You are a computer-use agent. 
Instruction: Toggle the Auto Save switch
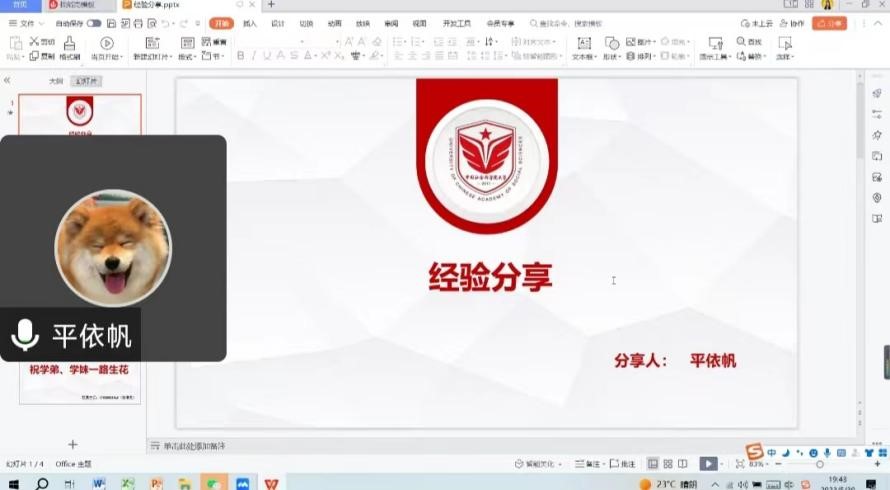pyautogui.click(x=94, y=23)
